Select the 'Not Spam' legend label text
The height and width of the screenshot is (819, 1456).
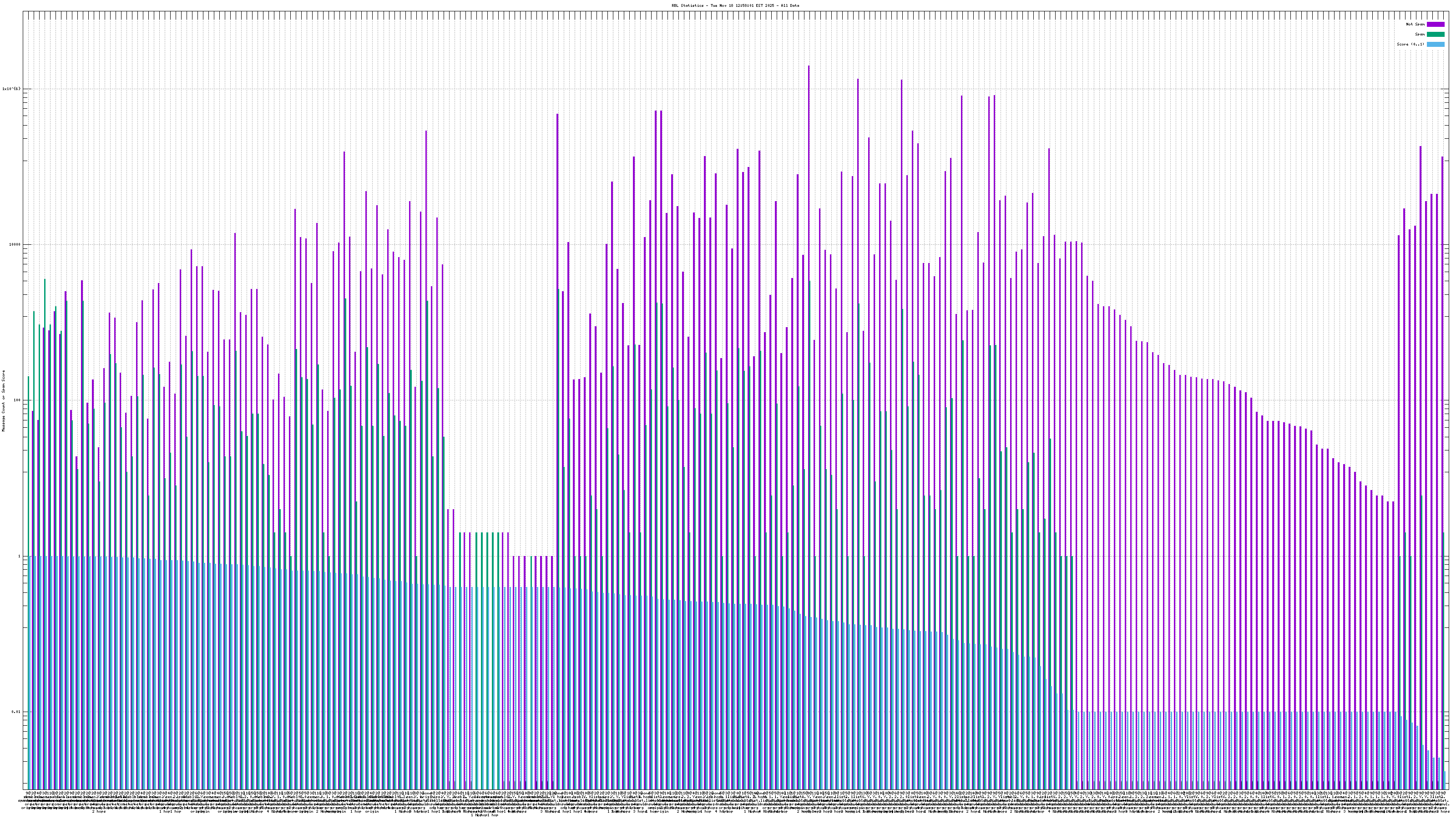[1416, 24]
